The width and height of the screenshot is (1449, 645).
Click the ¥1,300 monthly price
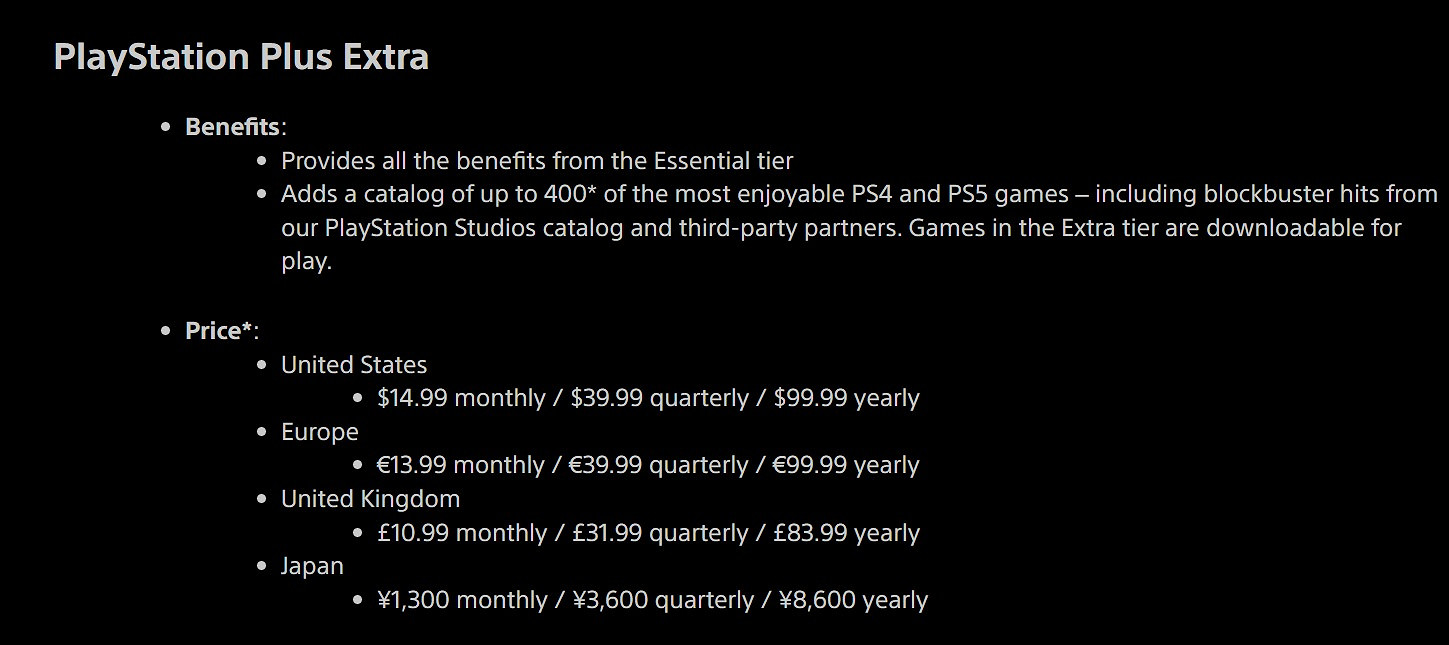tap(462, 600)
